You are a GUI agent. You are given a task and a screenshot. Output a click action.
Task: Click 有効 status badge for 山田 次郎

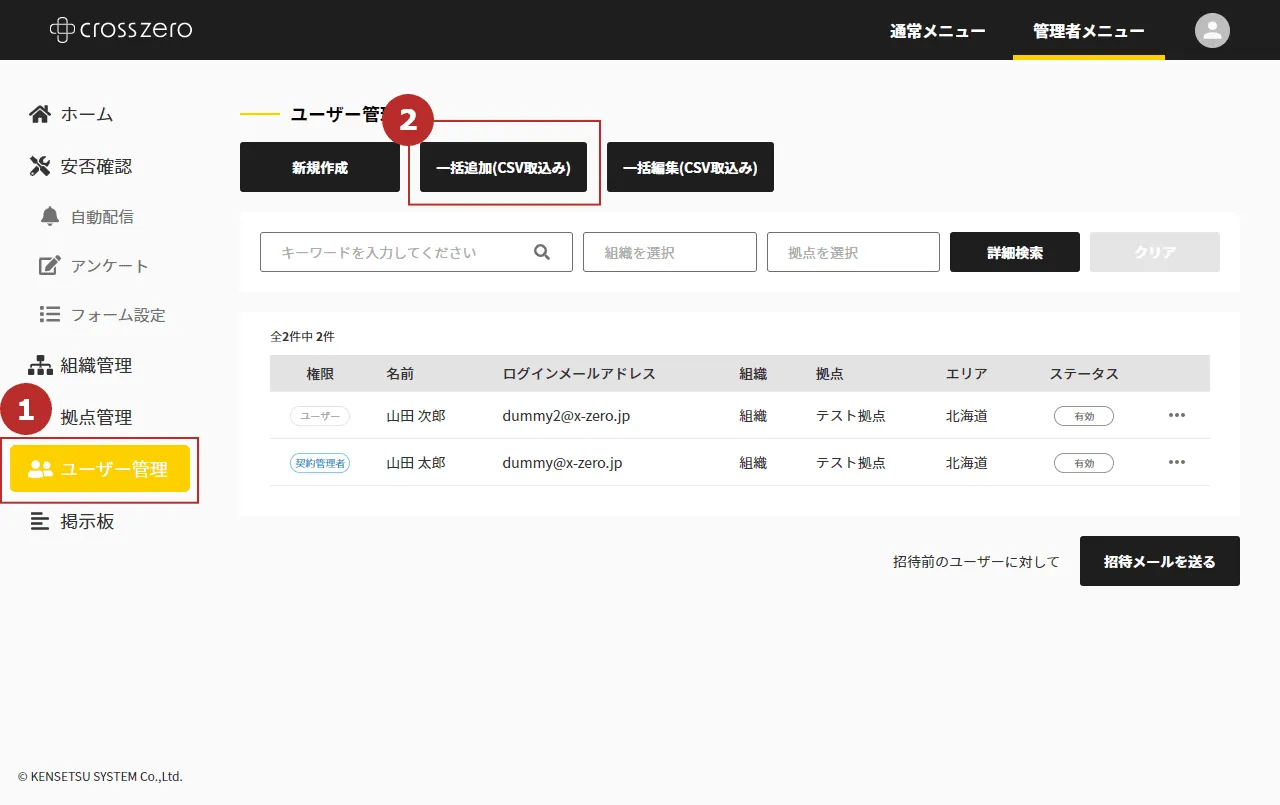point(1084,416)
